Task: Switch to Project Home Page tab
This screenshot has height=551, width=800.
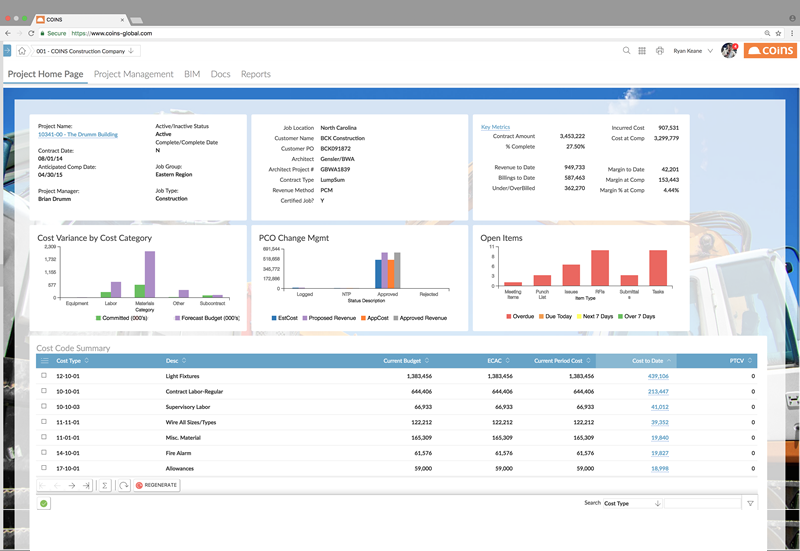Action: (45, 74)
